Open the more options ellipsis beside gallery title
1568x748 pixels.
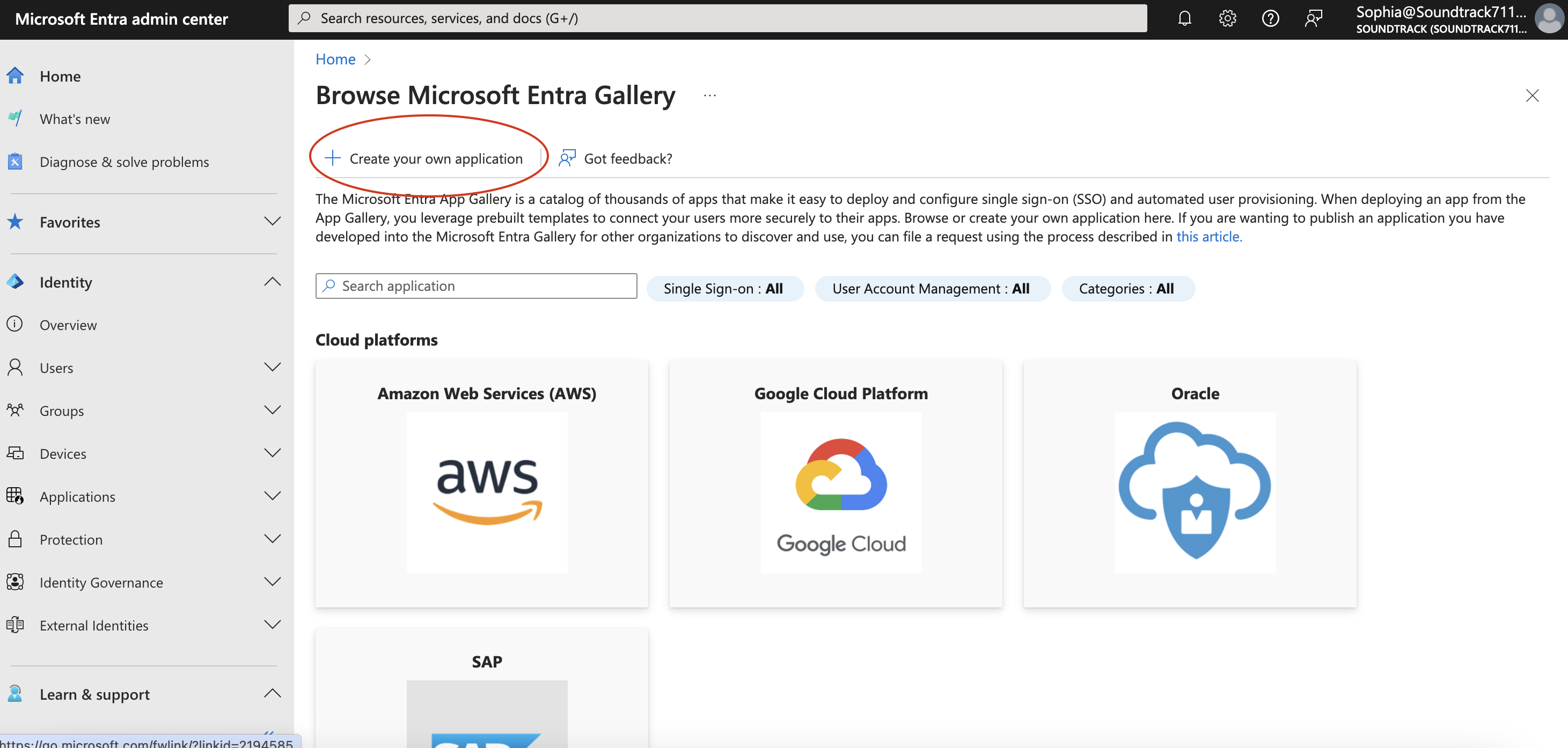tap(710, 96)
